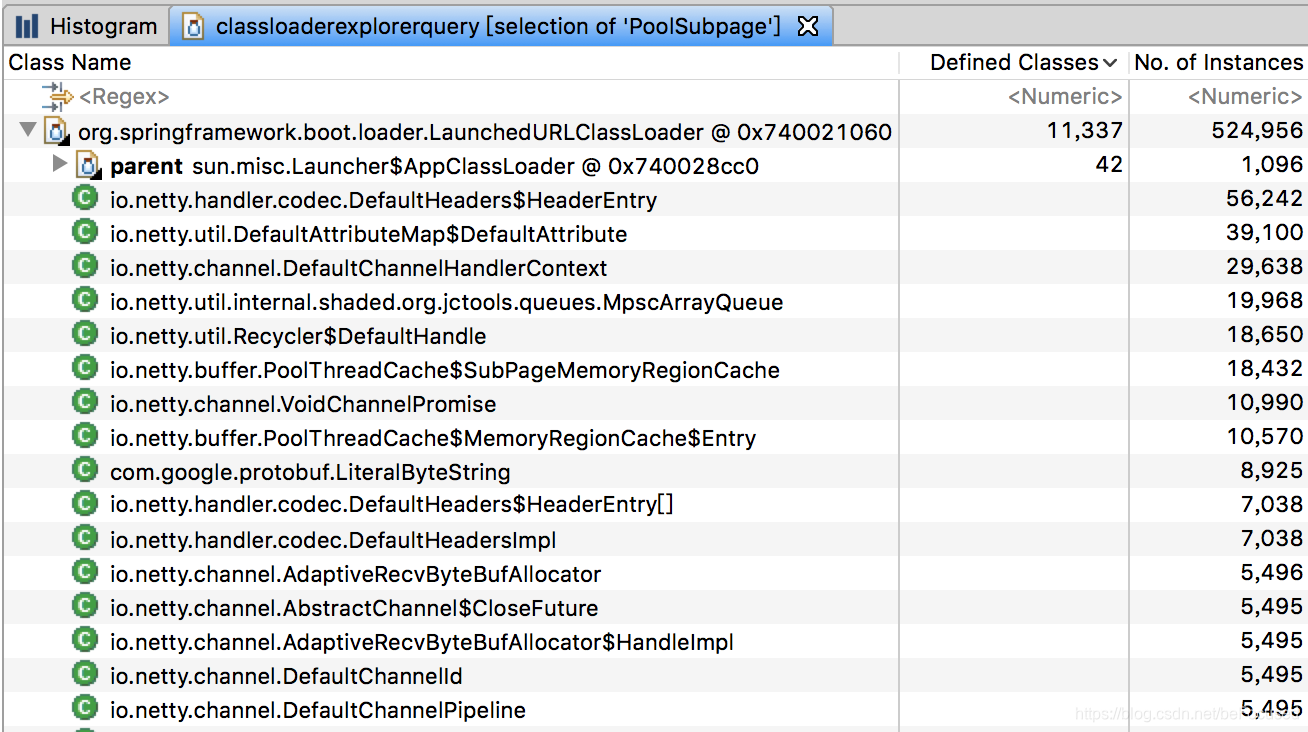The height and width of the screenshot is (732, 1308).
Task: Close the classloaderexplorerquery tab
Action: [808, 27]
